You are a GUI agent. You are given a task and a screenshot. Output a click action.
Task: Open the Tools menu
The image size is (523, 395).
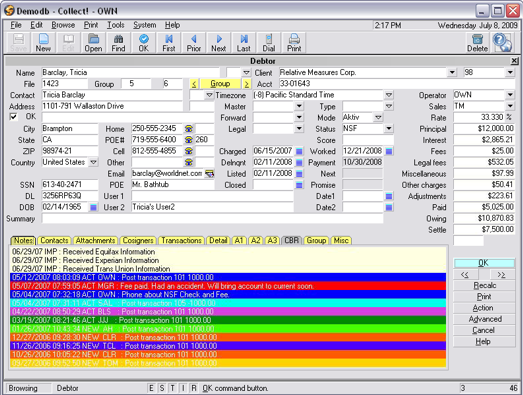tap(115, 25)
